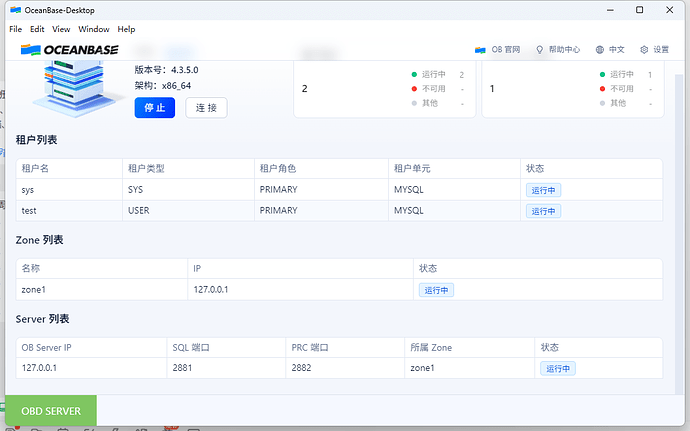Click the blue 停止 button

click(155, 108)
